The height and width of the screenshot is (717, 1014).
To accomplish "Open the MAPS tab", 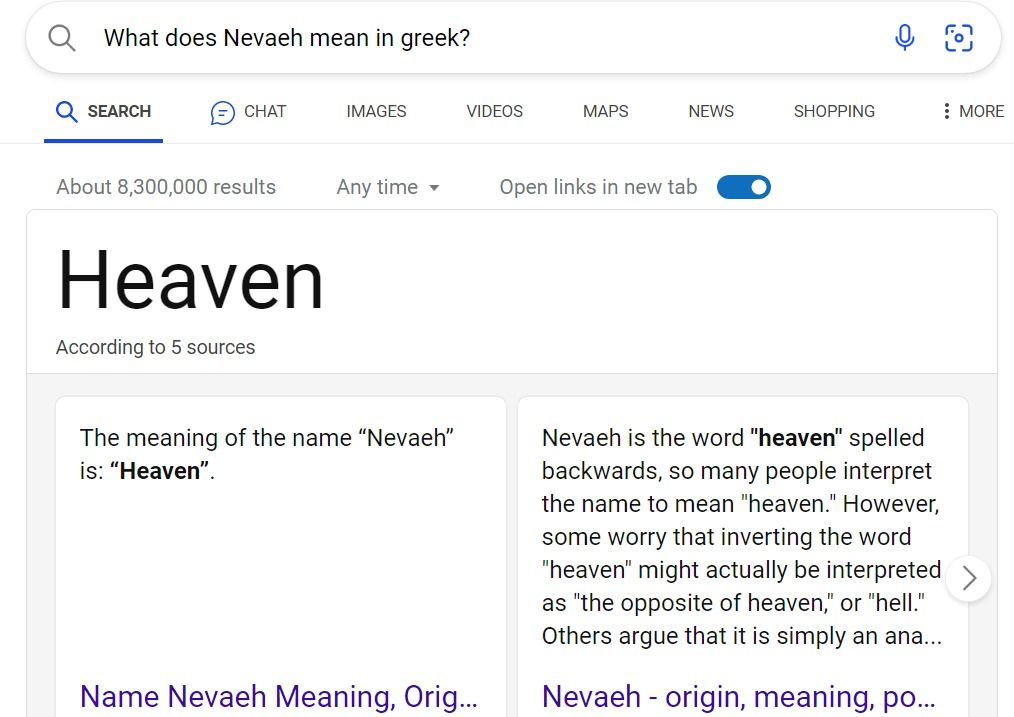I will [605, 111].
